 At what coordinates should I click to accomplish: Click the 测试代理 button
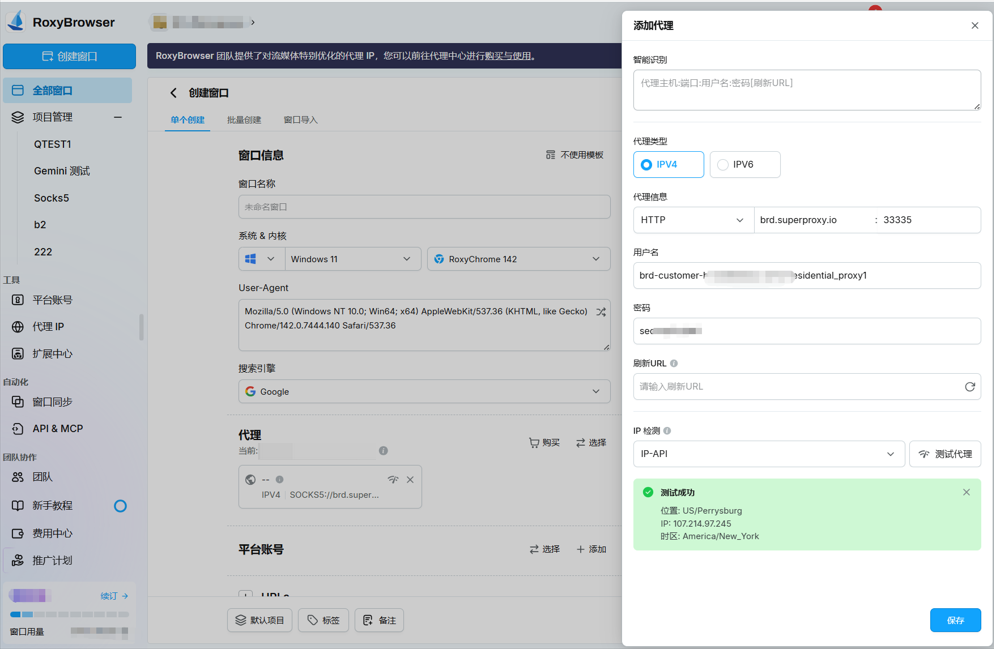[944, 454]
